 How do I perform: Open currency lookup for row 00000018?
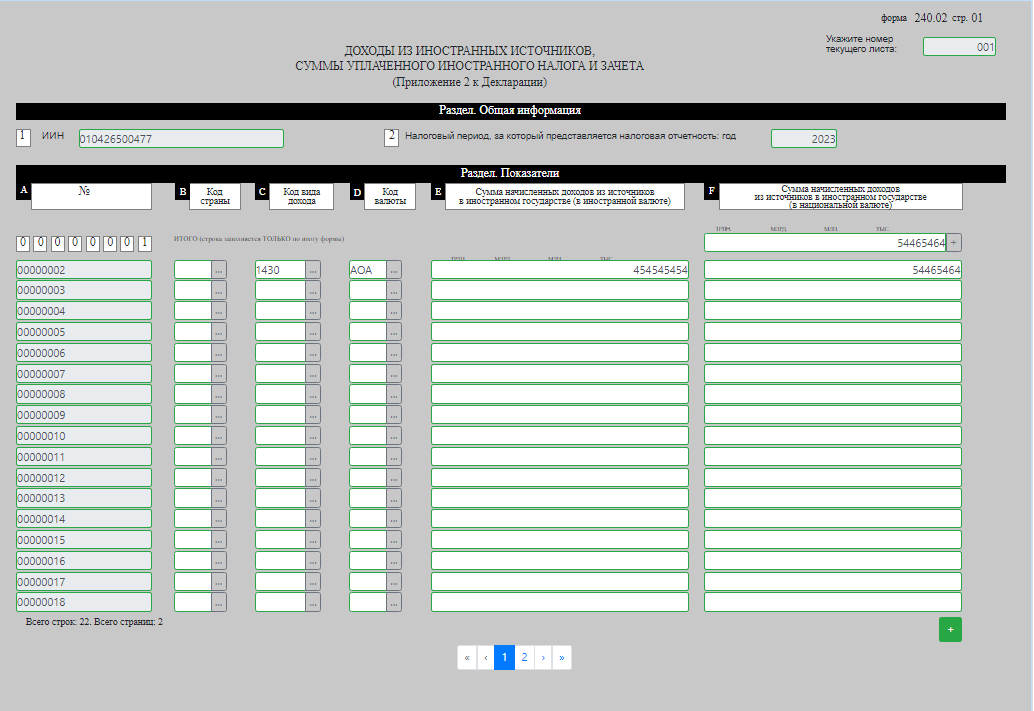click(394, 602)
